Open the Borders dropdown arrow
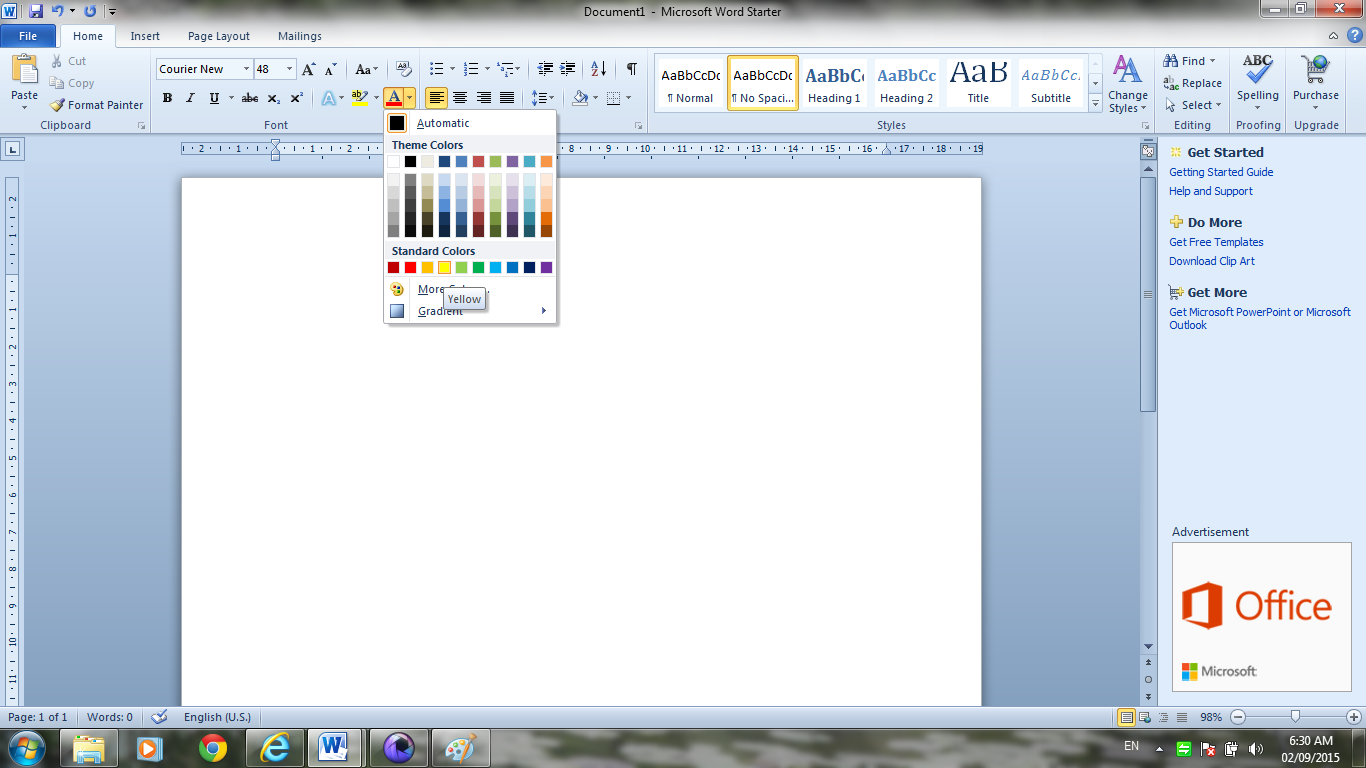The width and height of the screenshot is (1366, 768). pos(628,98)
